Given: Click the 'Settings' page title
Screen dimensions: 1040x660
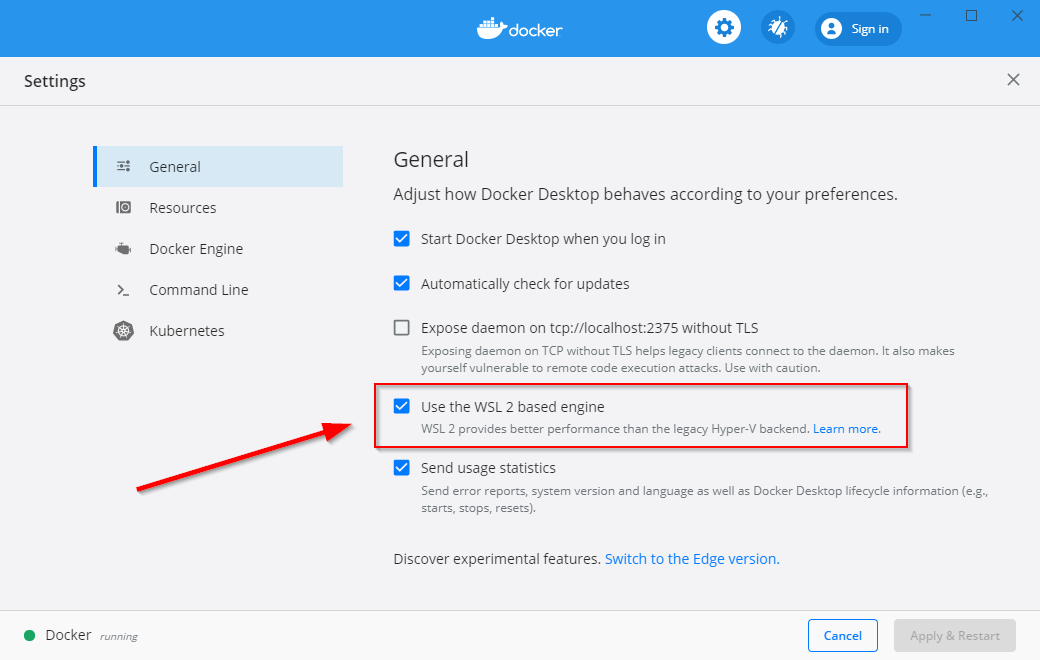Looking at the screenshot, I should [x=55, y=81].
